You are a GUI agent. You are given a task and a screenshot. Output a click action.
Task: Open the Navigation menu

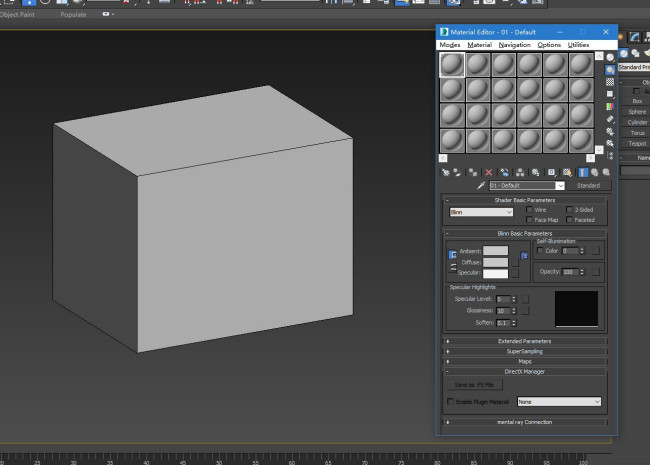(514, 45)
